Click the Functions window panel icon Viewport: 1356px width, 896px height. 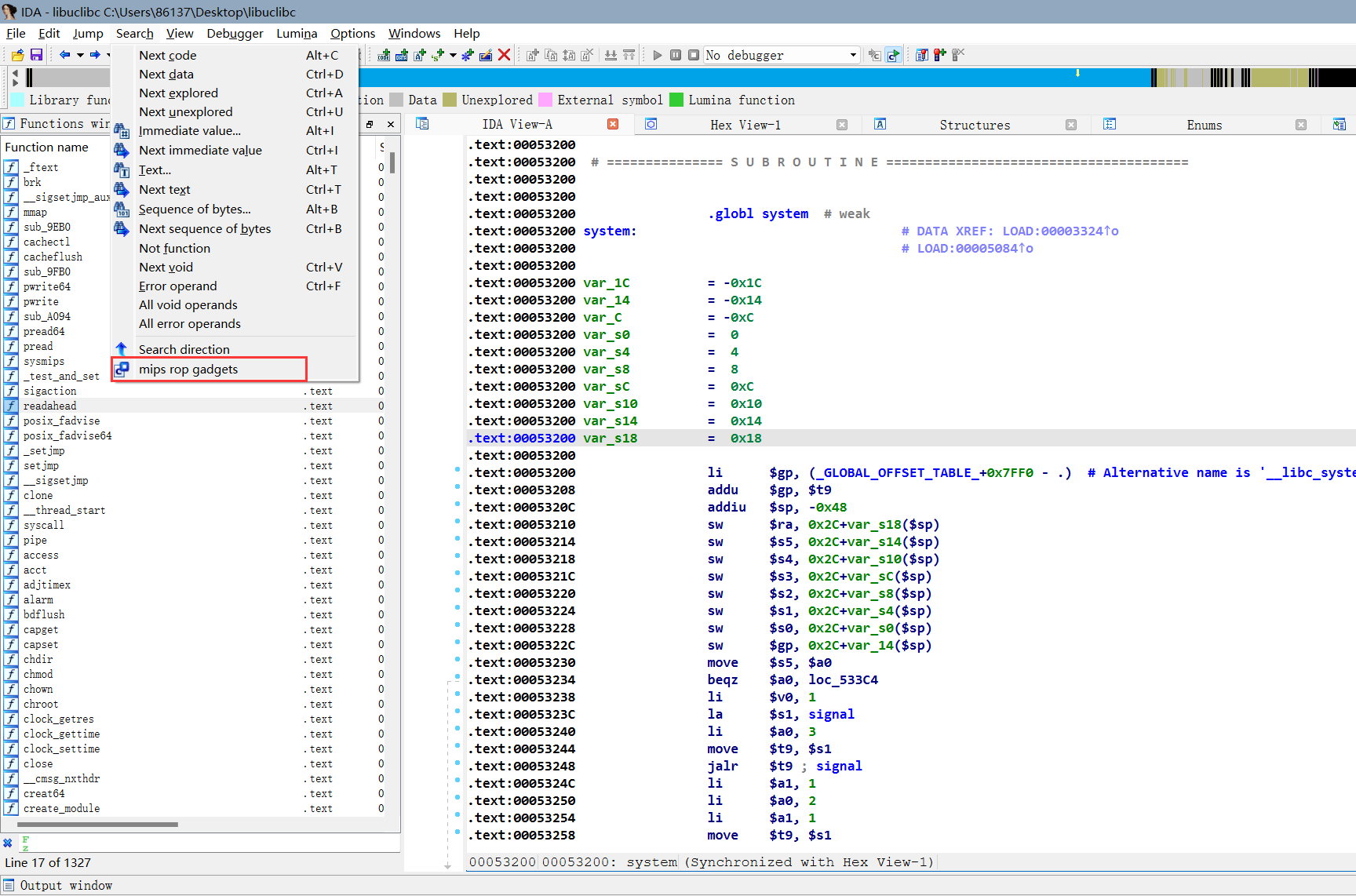pyautogui.click(x=9, y=123)
